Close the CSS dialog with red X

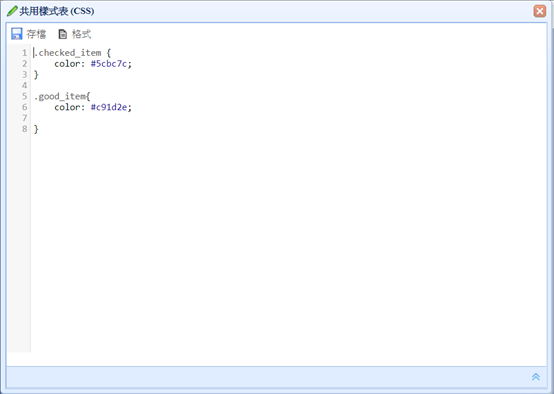540,11
